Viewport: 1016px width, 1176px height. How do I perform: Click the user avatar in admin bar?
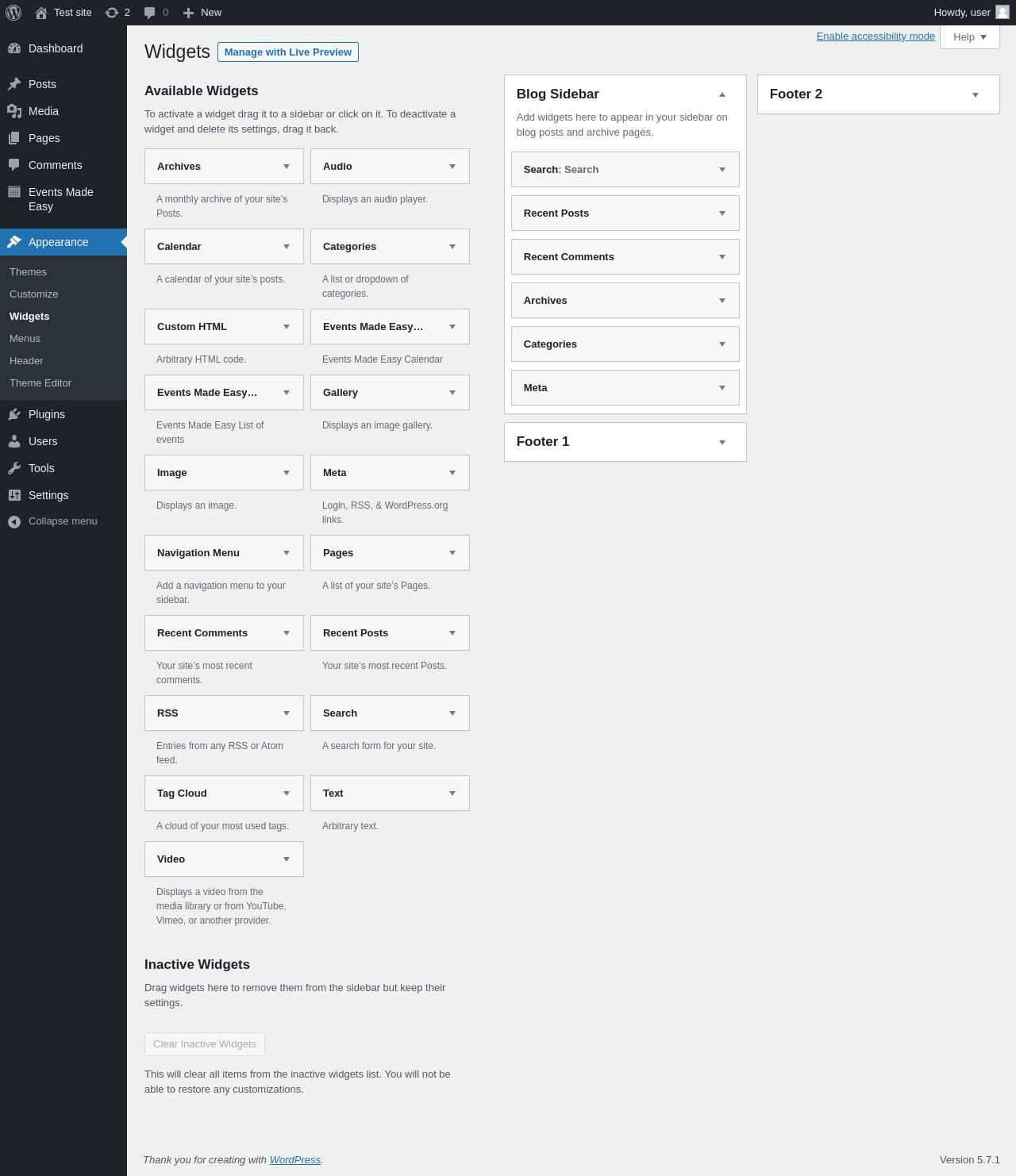tap(1003, 12)
